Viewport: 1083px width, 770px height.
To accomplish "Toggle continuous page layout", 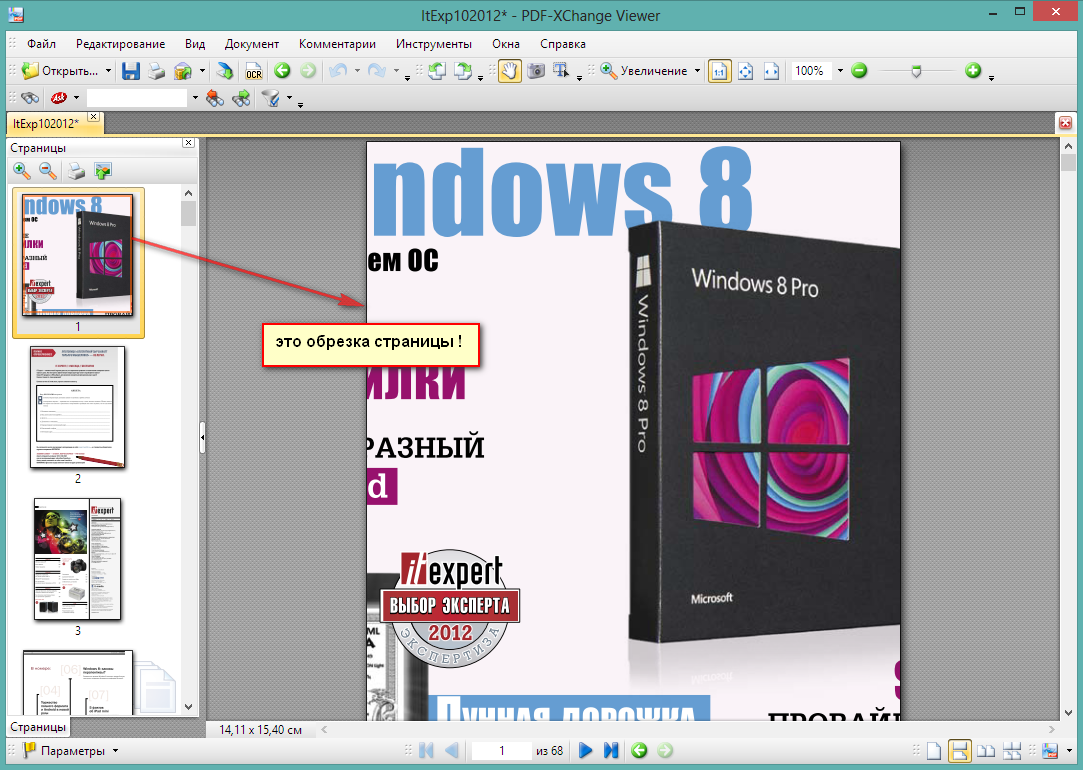I will click(959, 751).
